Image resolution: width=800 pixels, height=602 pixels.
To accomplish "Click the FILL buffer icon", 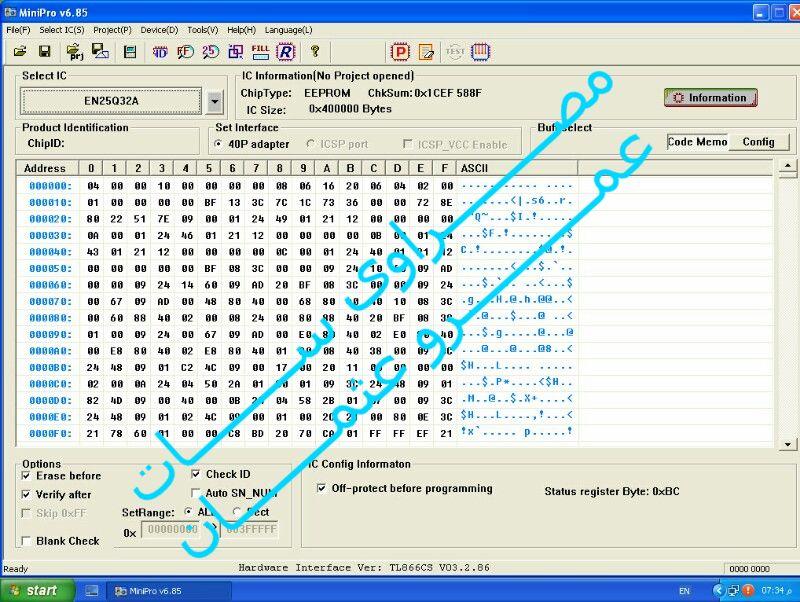I will pos(260,52).
